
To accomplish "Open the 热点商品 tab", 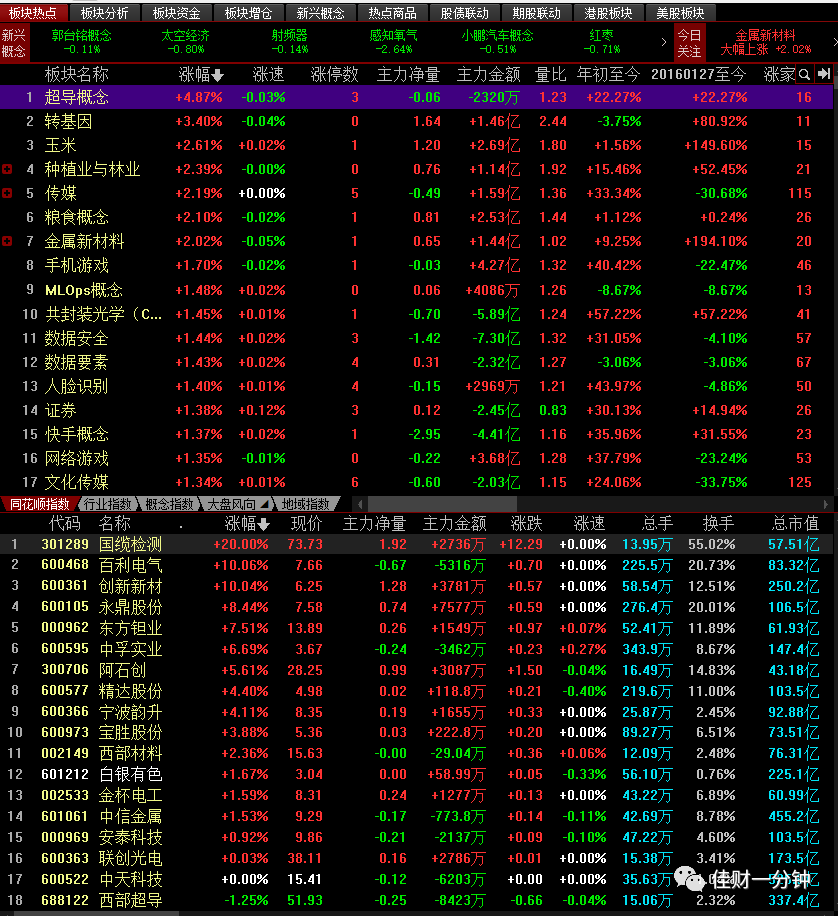I will (x=392, y=13).
